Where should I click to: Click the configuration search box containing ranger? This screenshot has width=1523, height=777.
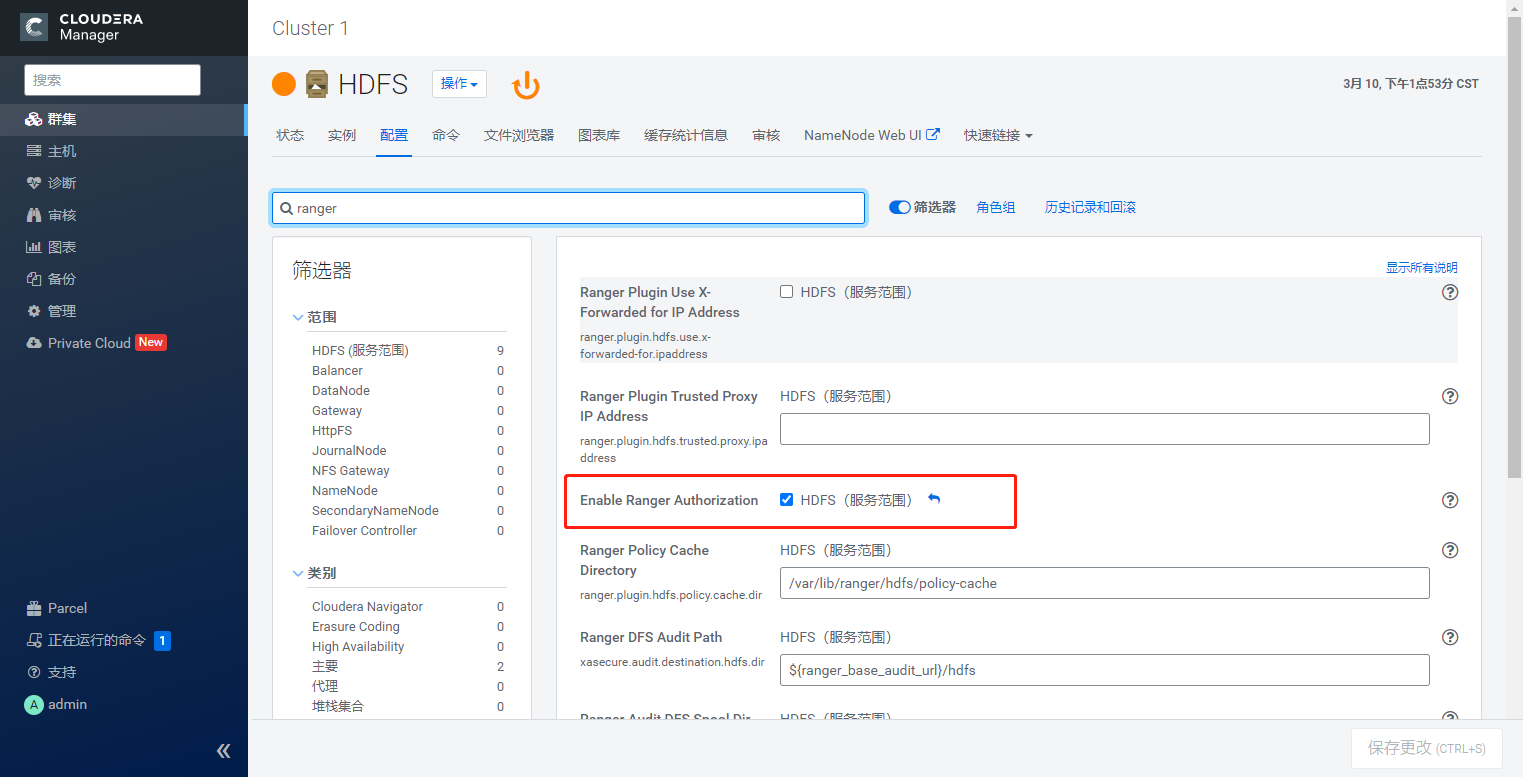click(x=568, y=208)
